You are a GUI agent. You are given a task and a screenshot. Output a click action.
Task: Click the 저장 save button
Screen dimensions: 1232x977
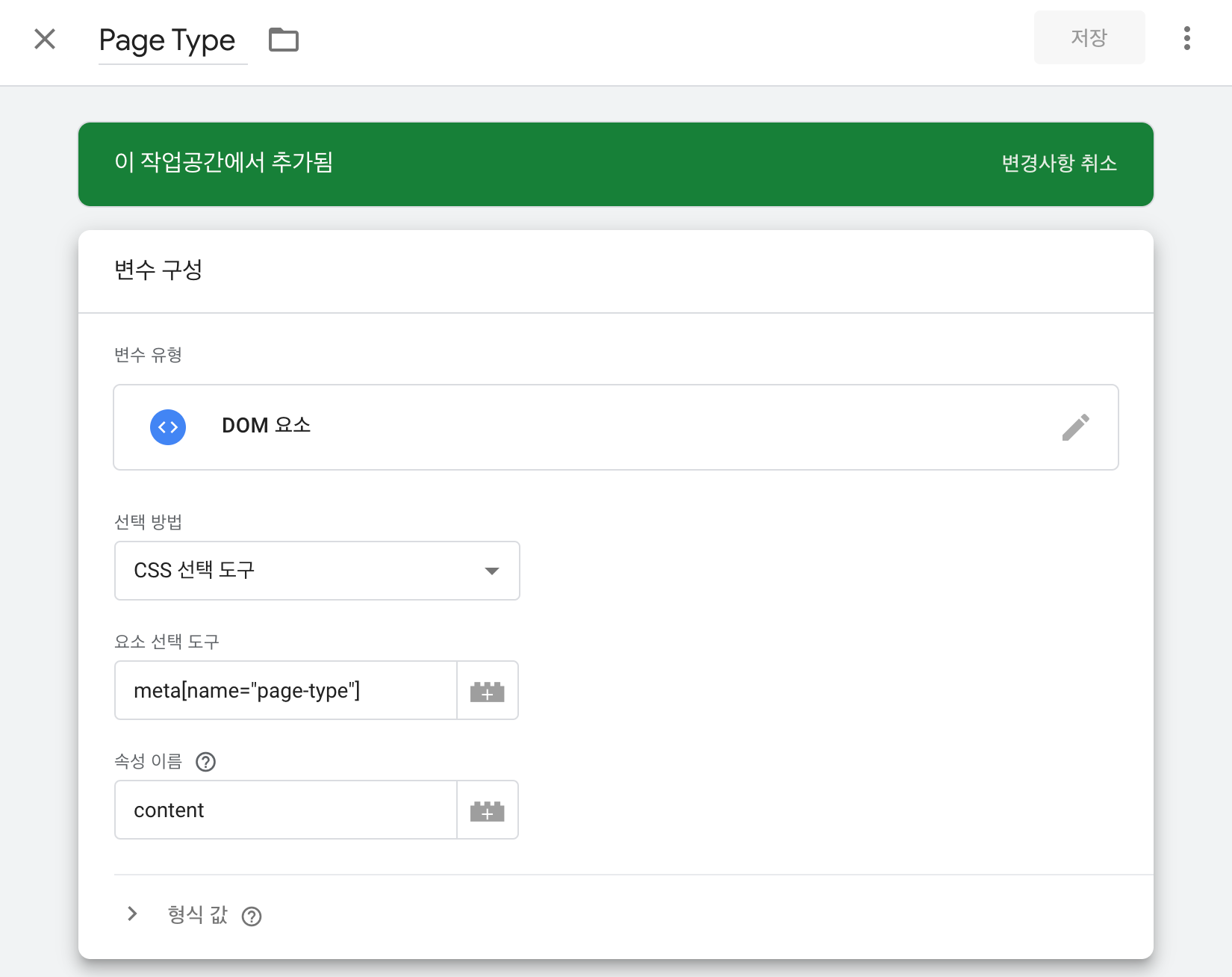click(1089, 37)
